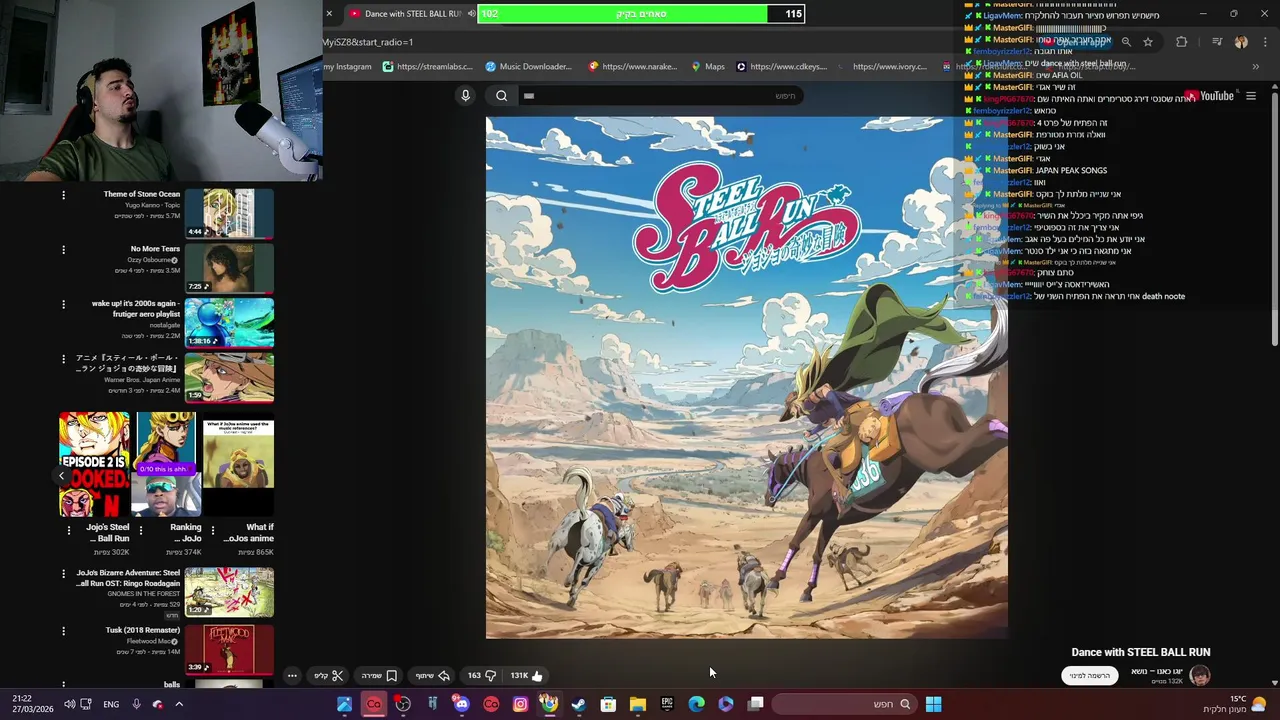Image resolution: width=1280 pixels, height=720 pixels.
Task: Open the Ranking JoJo short
Action: [x=166, y=464]
